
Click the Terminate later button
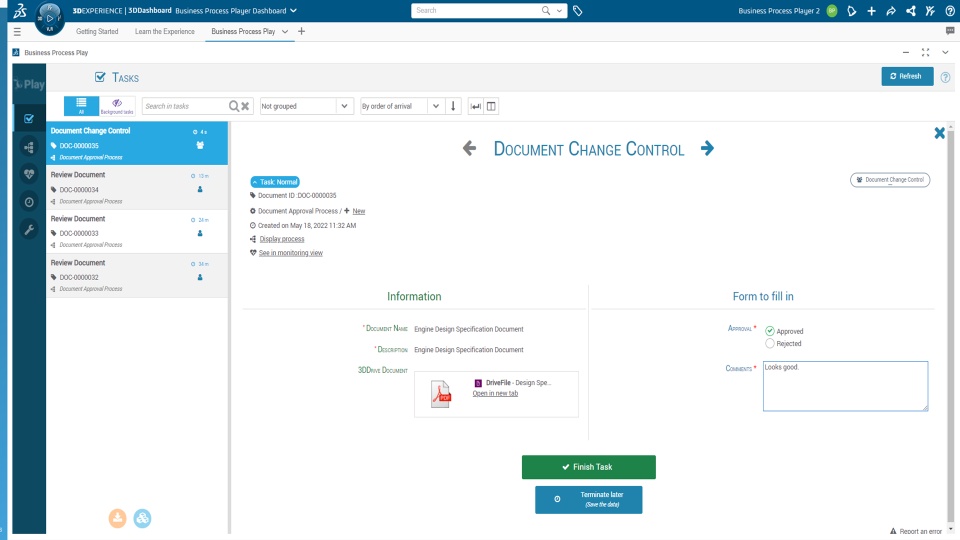tap(588, 500)
